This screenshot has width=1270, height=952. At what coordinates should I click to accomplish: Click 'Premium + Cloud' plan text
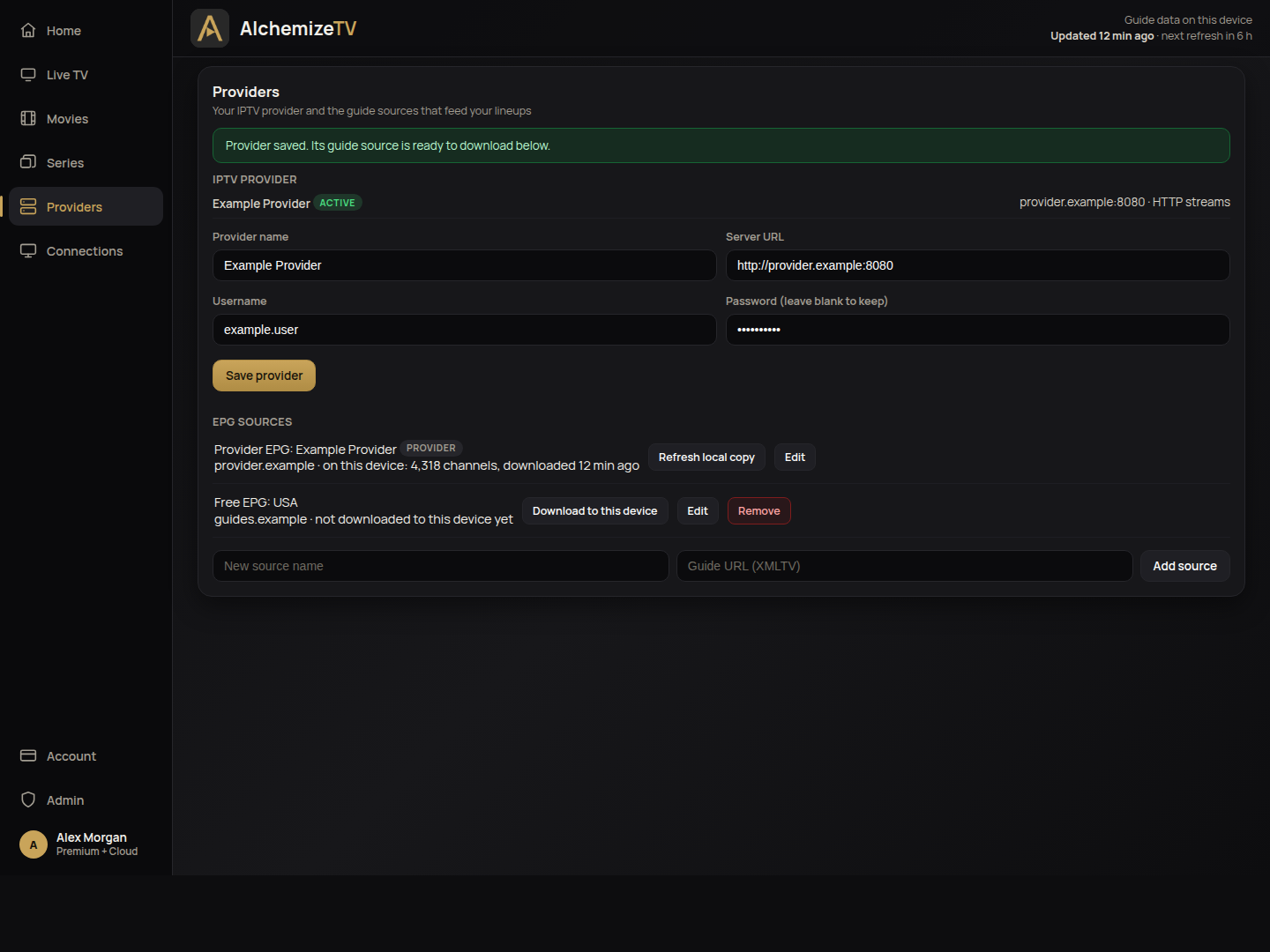pos(97,852)
